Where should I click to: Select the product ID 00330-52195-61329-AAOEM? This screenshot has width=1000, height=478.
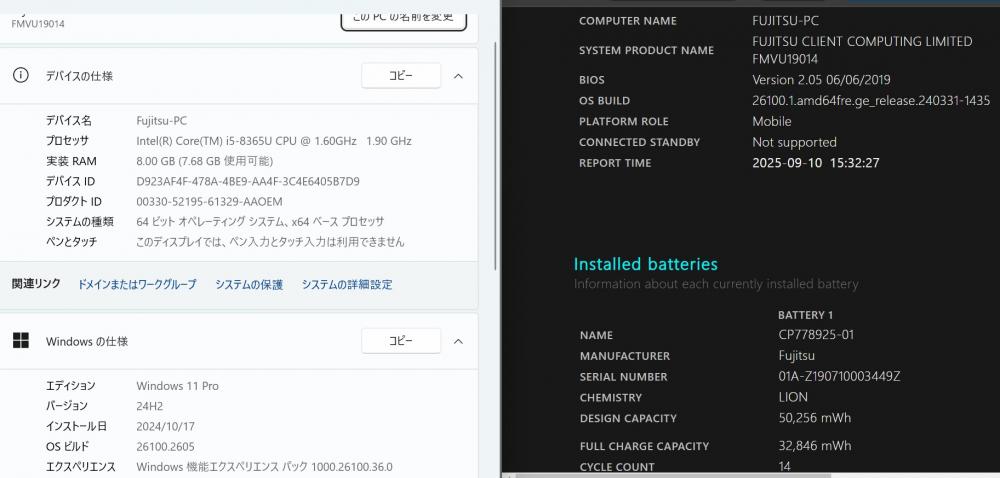click(x=209, y=202)
